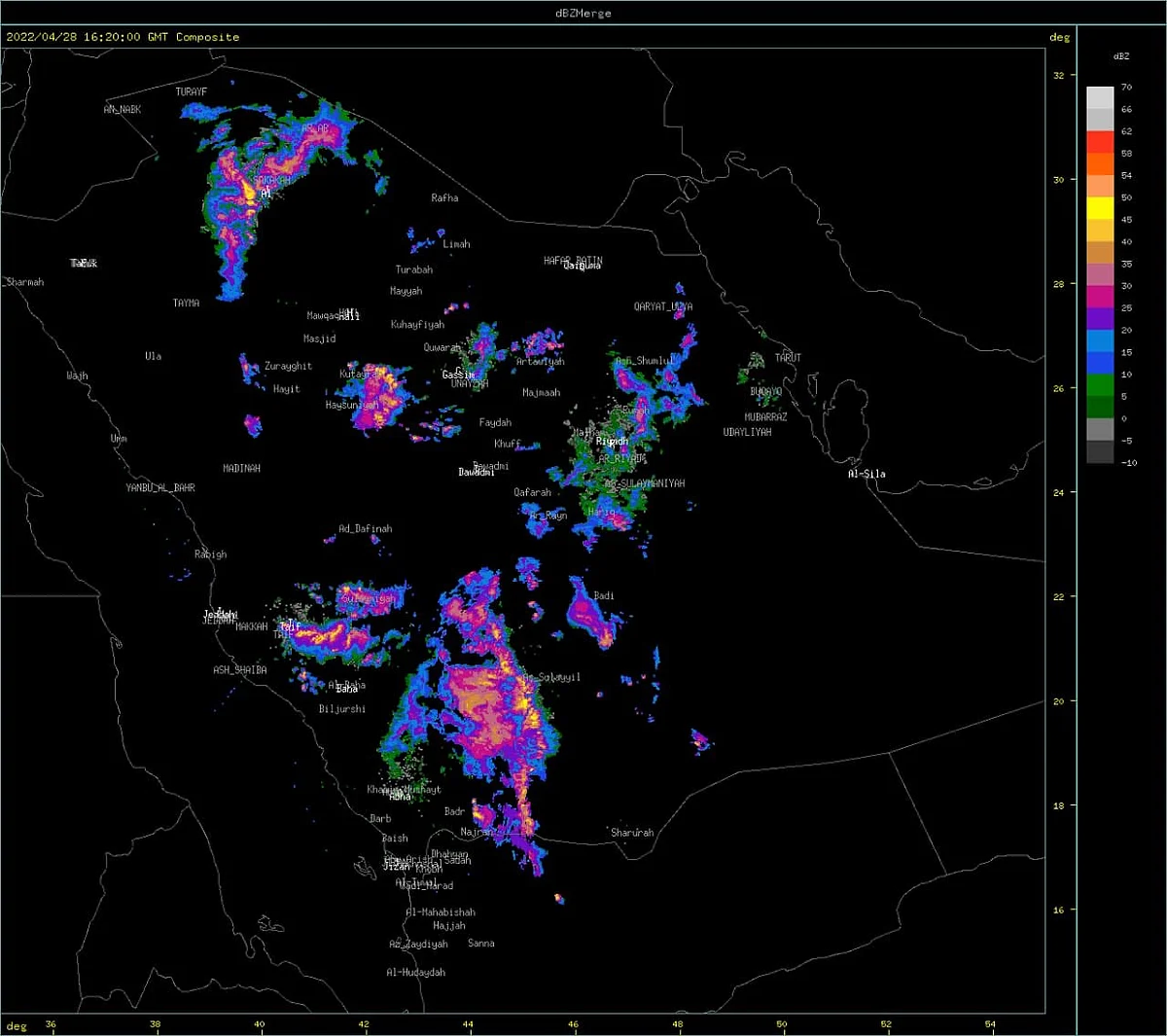Click the Al-Mahabishah label
The image size is (1167, 1036).
click(441, 912)
